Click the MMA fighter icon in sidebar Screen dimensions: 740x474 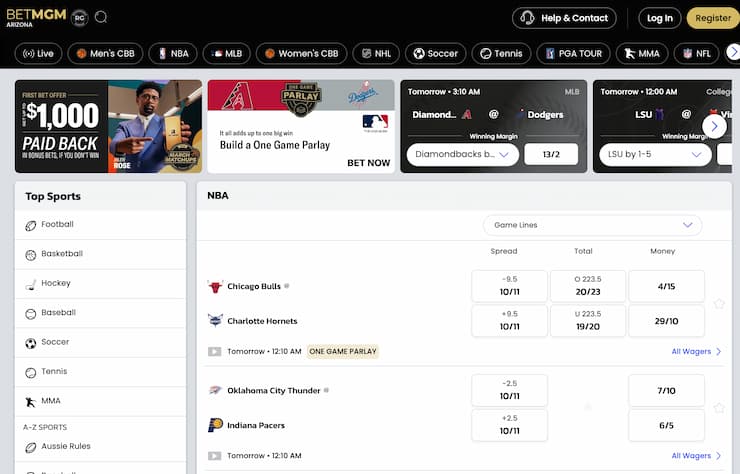pos(31,402)
